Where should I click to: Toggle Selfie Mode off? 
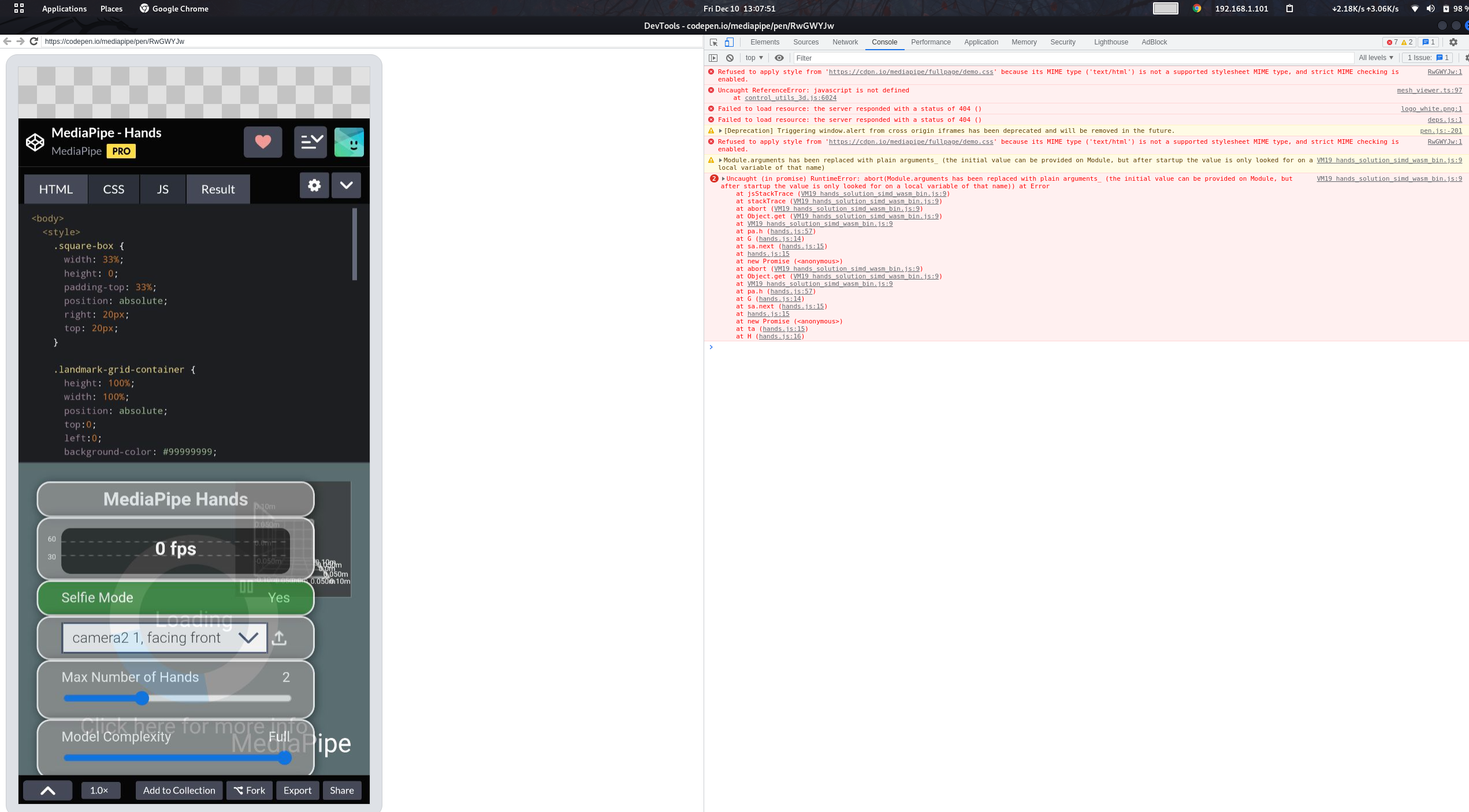[175, 598]
